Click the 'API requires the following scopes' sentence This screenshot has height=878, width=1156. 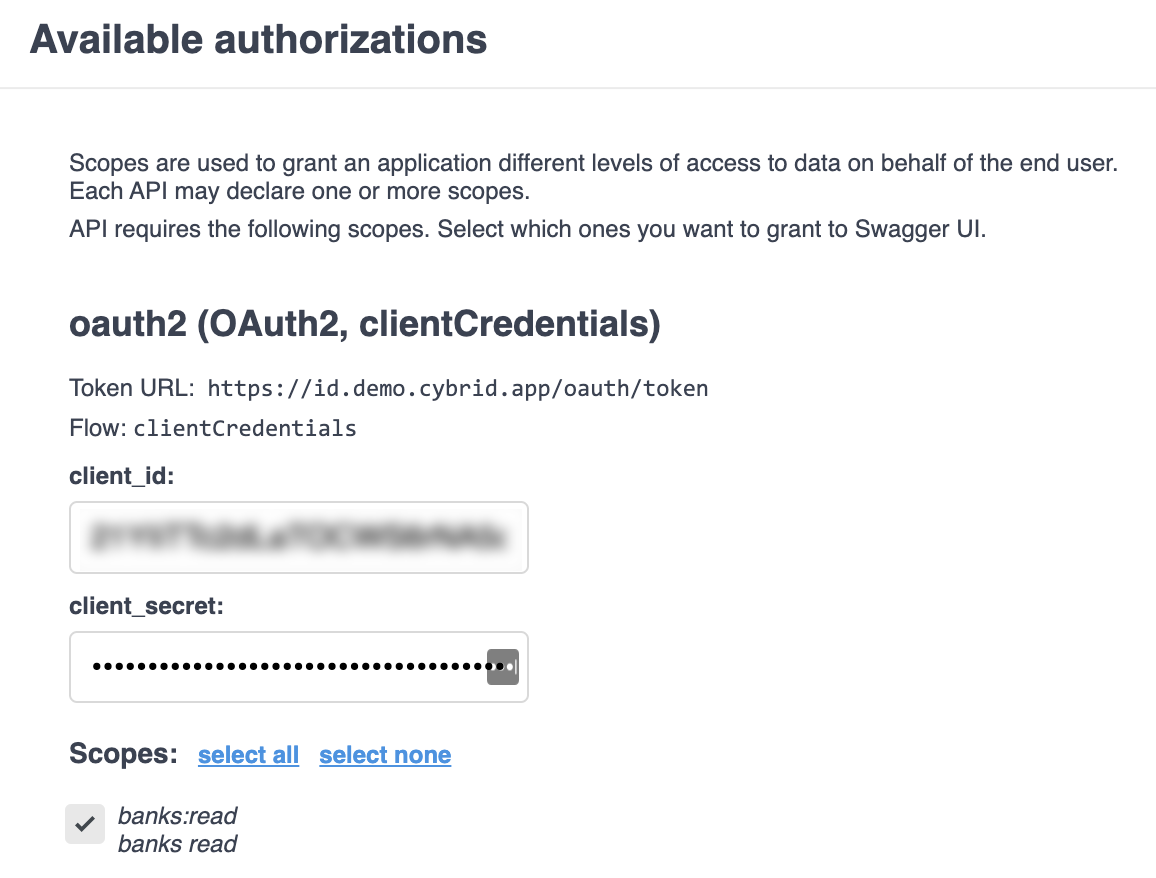point(527,229)
